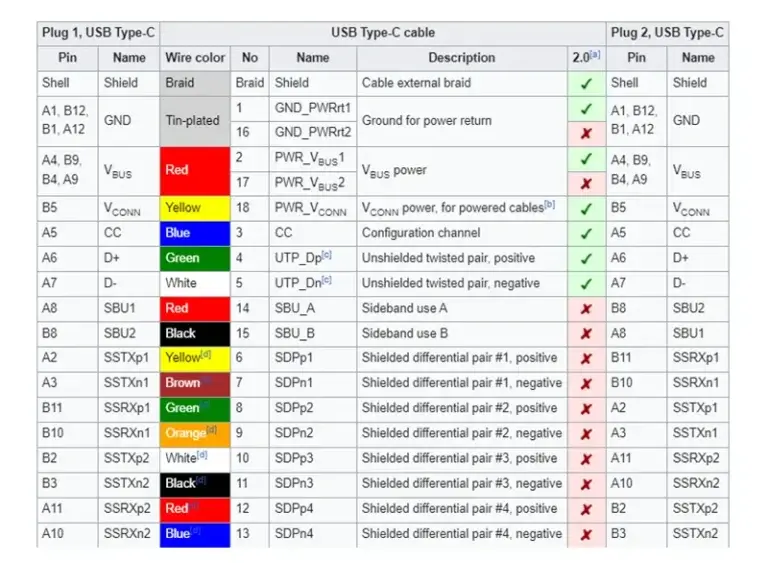
Task: Click the check mark beside GND_PWRrt1
Action: (586, 109)
